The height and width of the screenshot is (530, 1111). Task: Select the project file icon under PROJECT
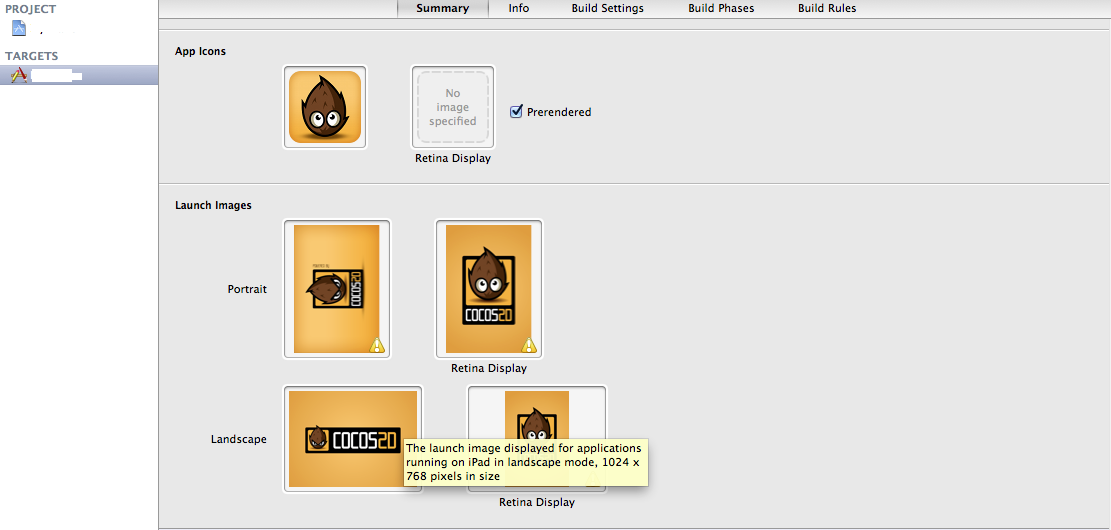click(19, 28)
